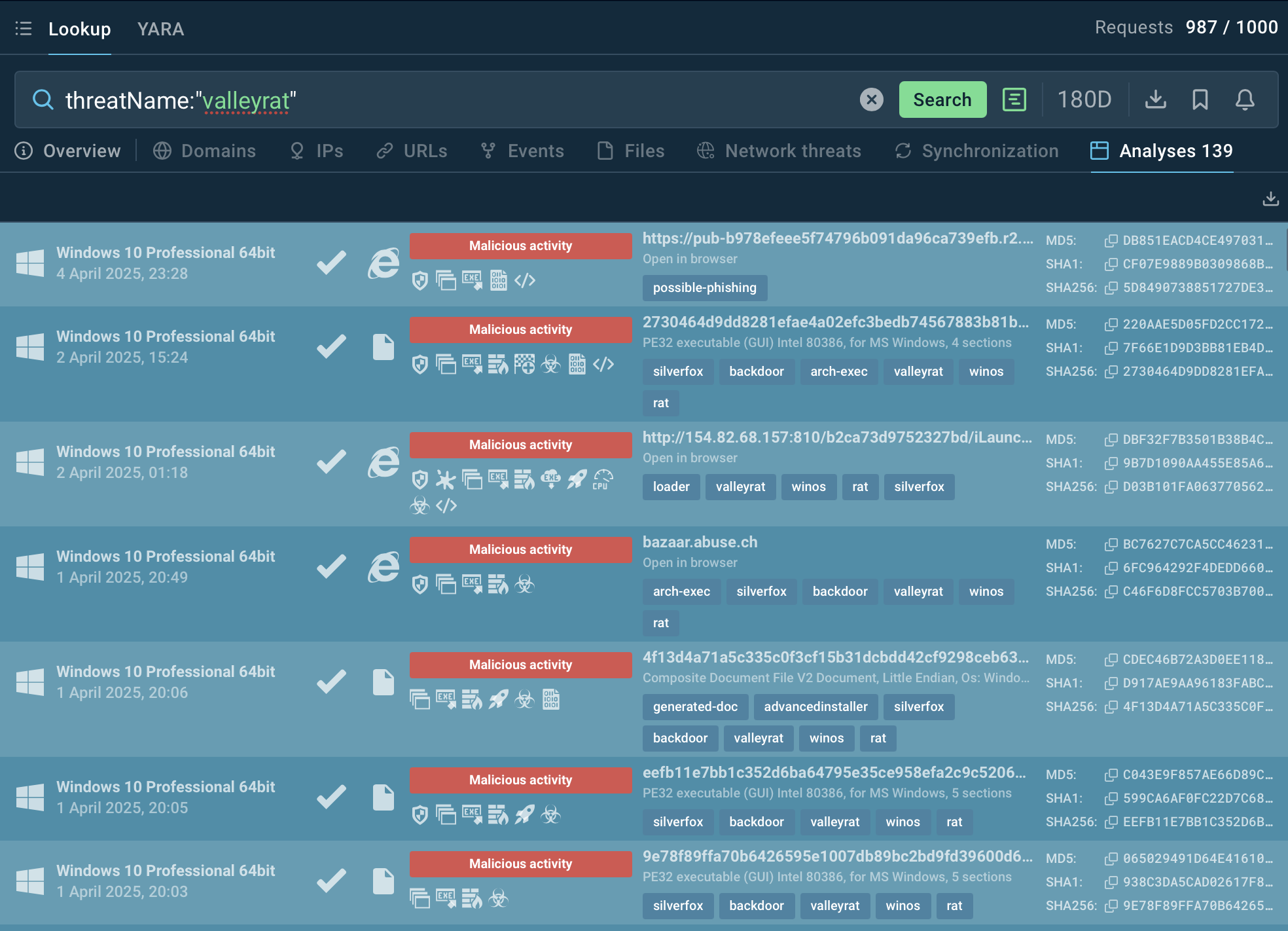Switch to the YARA tab
The height and width of the screenshot is (931, 1288).
click(160, 29)
